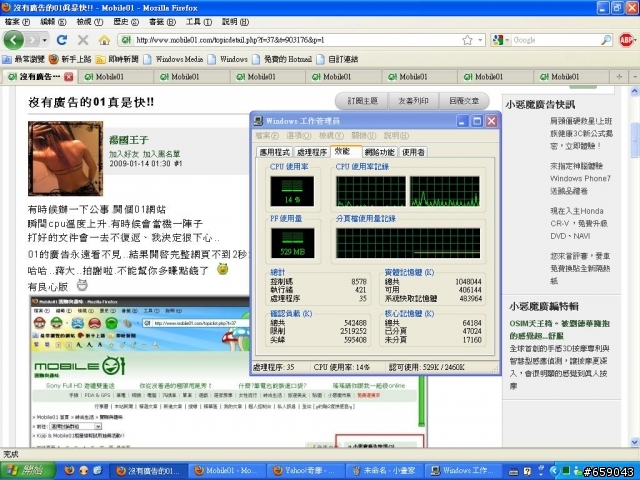Open the OSIM天王椅 article link
Image resolution: width=640 pixels, height=480 pixels.
[559, 329]
